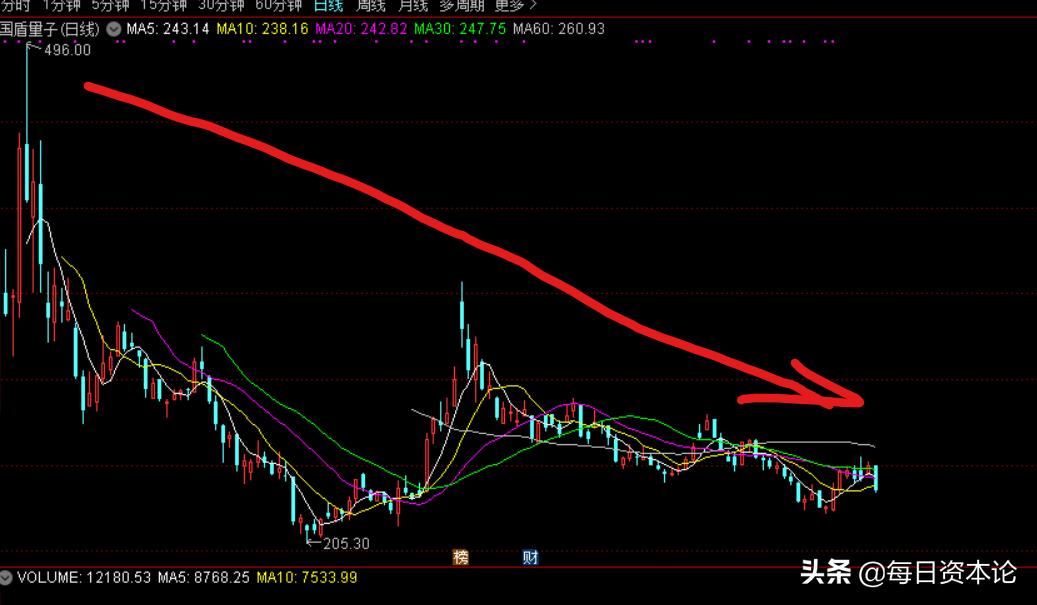Click the MA20: 242.82 indicator label
The image size is (1037, 605).
tap(361, 29)
